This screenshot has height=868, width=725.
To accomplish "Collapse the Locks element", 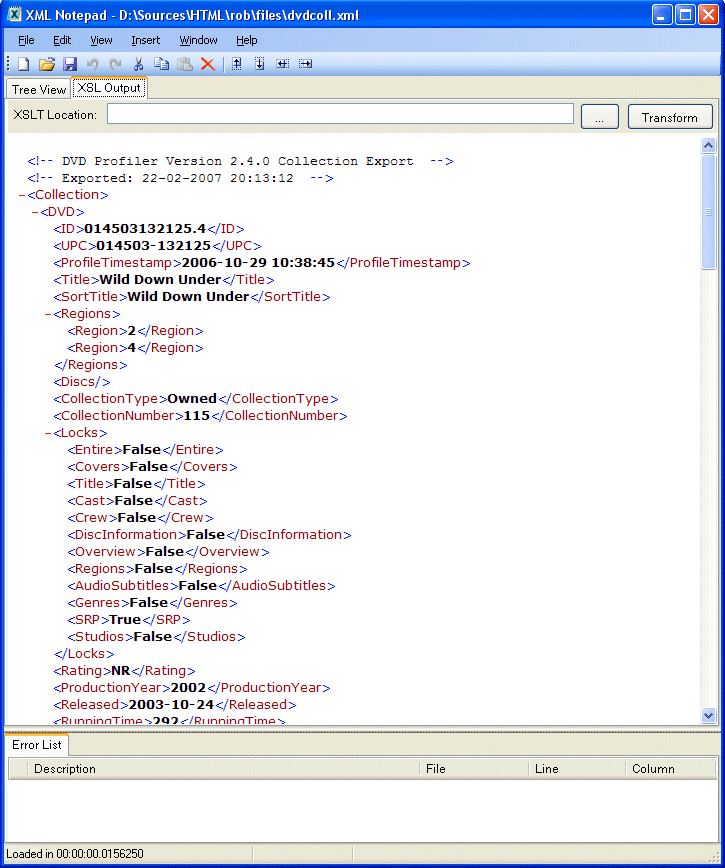I will (x=48, y=433).
